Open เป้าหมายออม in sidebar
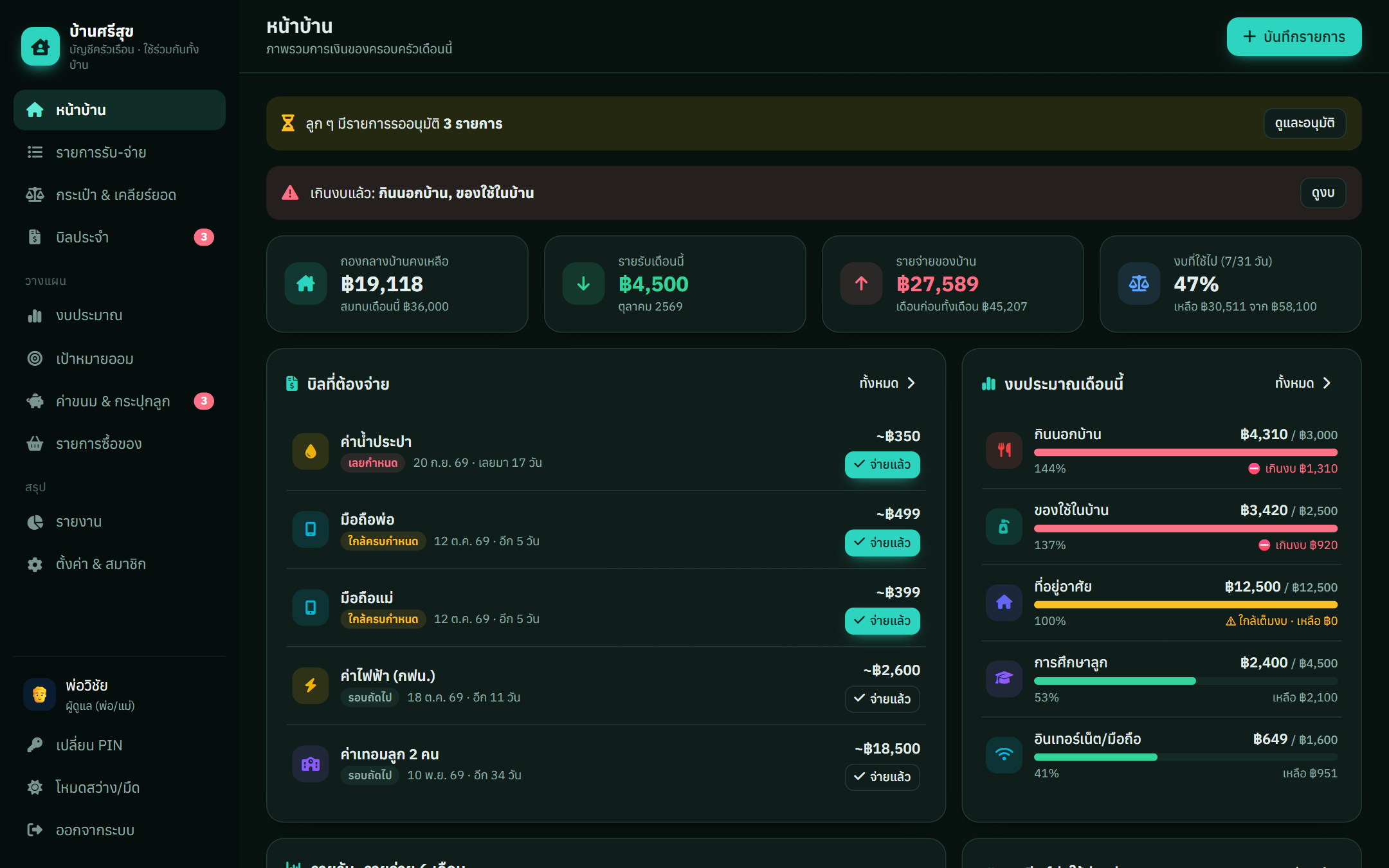Image resolution: width=1389 pixels, height=868 pixels. pos(120,358)
